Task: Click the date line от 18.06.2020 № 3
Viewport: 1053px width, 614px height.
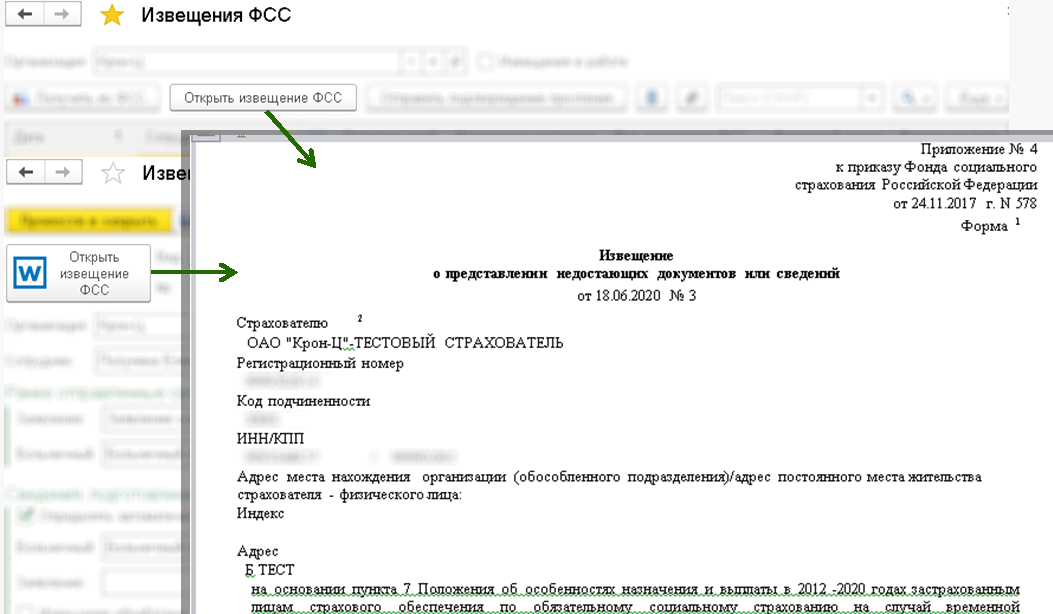Action: (x=636, y=296)
